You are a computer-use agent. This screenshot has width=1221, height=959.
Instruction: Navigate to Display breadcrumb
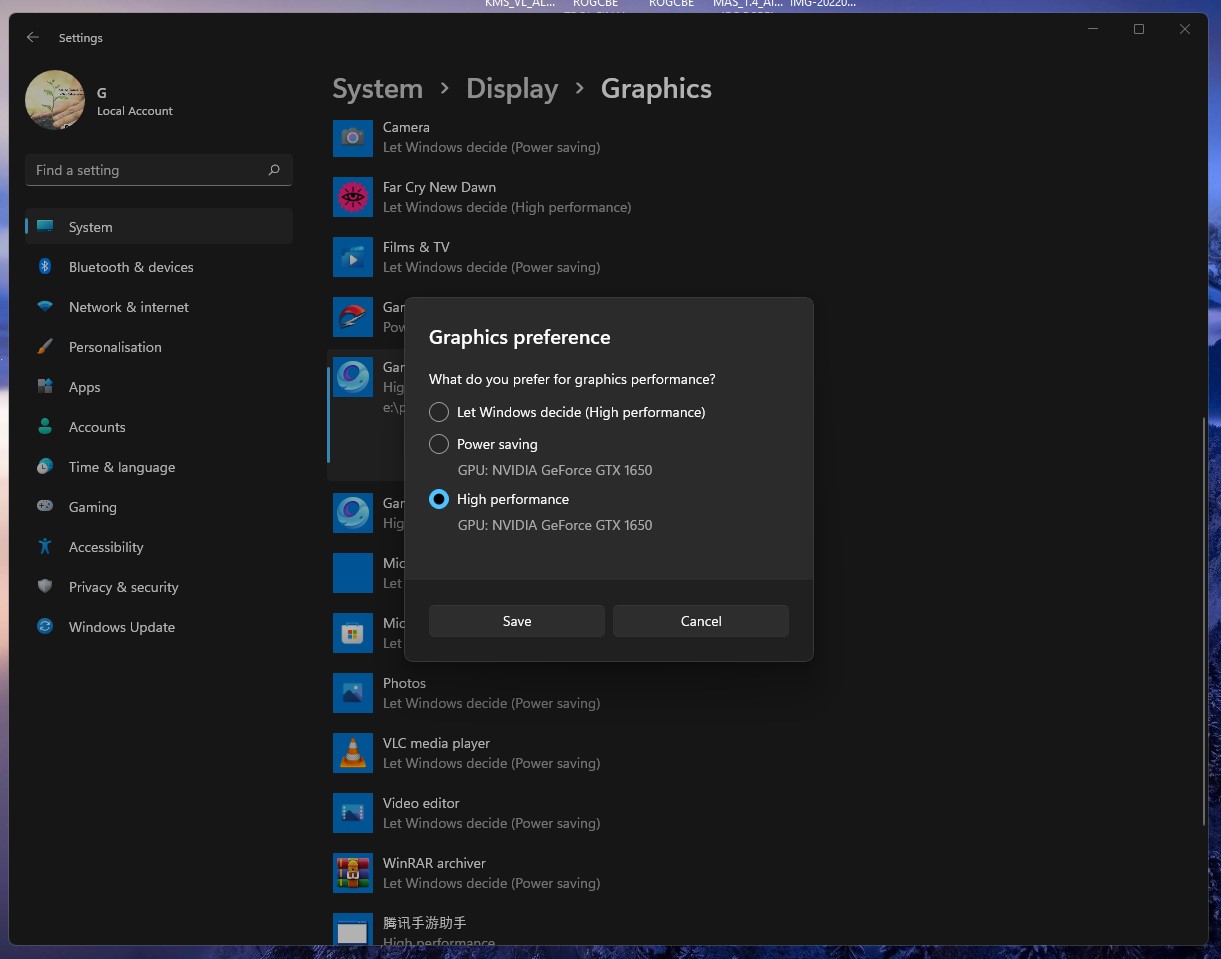(x=512, y=88)
